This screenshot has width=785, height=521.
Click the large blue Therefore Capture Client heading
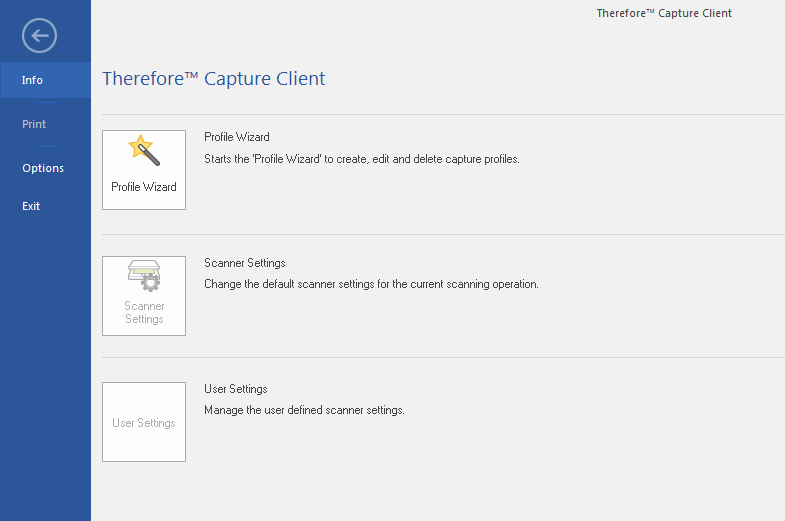214,79
